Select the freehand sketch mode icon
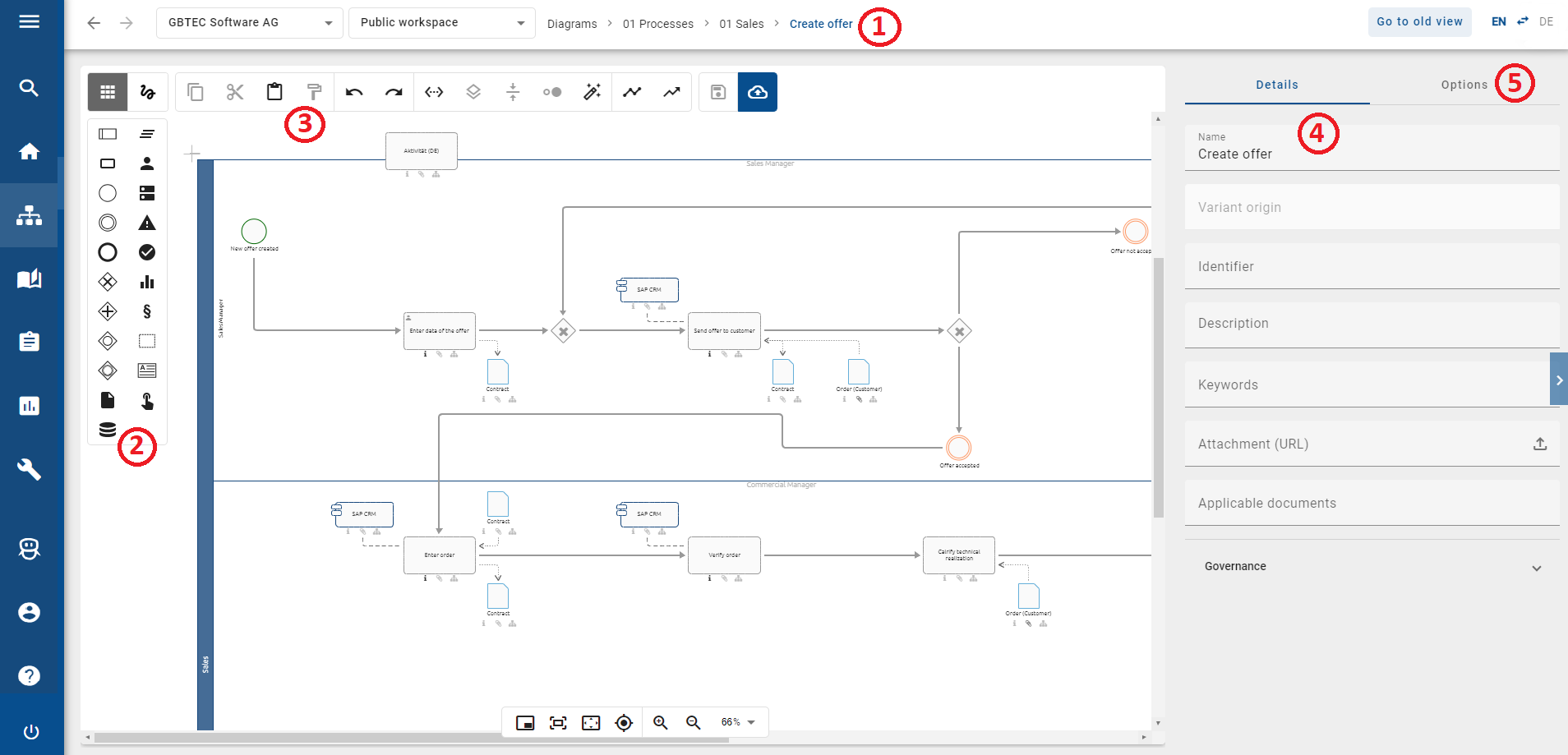Screen dimensions: 1568x755 tap(148, 91)
